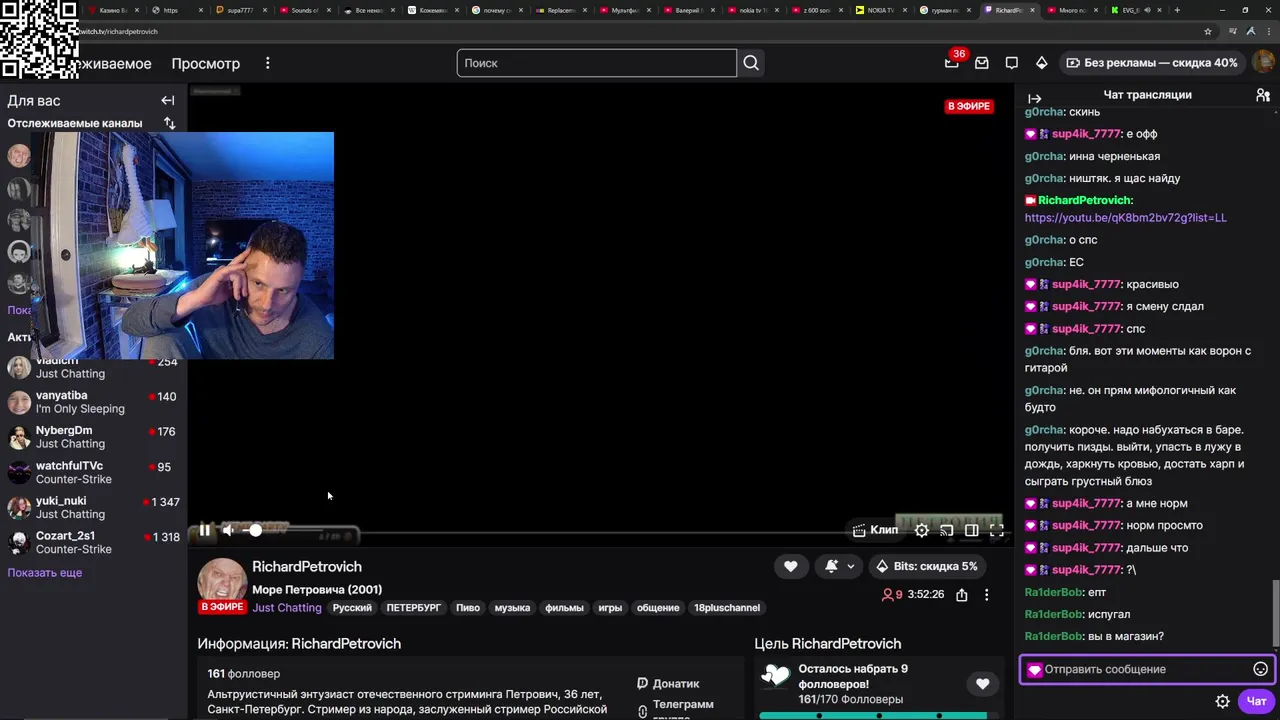Focus the Поиск search field
The image size is (1280, 720).
tap(597, 63)
